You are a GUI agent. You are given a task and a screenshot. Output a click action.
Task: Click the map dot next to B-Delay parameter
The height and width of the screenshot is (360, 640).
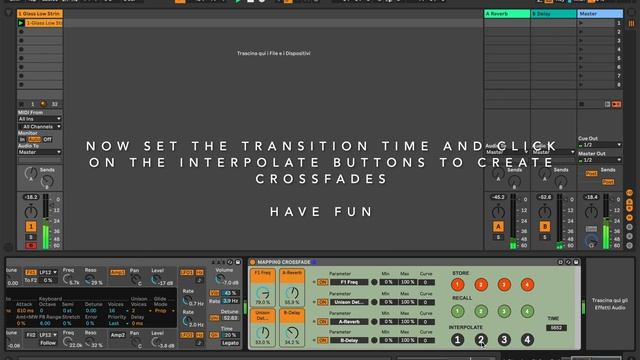pos(374,340)
